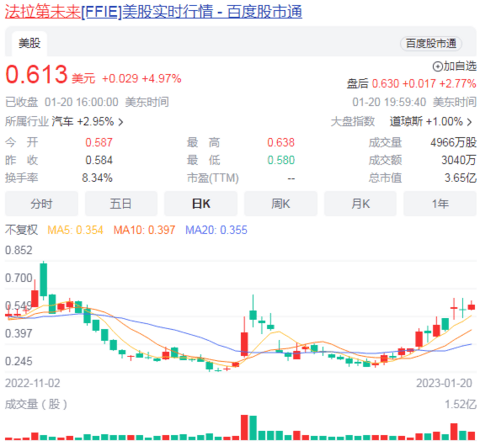Show the 1年 chart range
Screen dimensions: 480x446
tap(440, 204)
